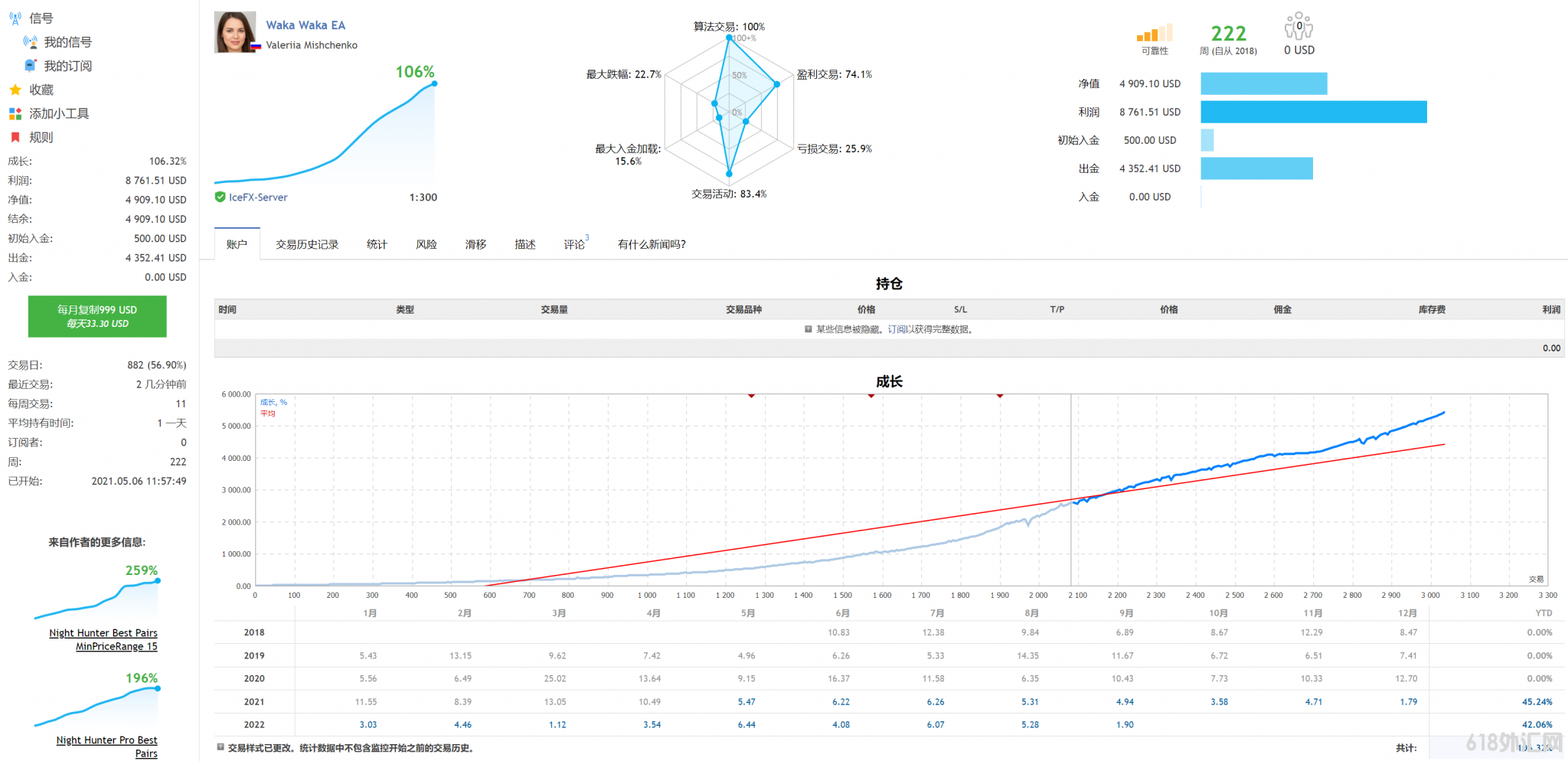Click the 我的信号 sidebar item
Viewport: 1568px width, 761px height.
coord(67,42)
